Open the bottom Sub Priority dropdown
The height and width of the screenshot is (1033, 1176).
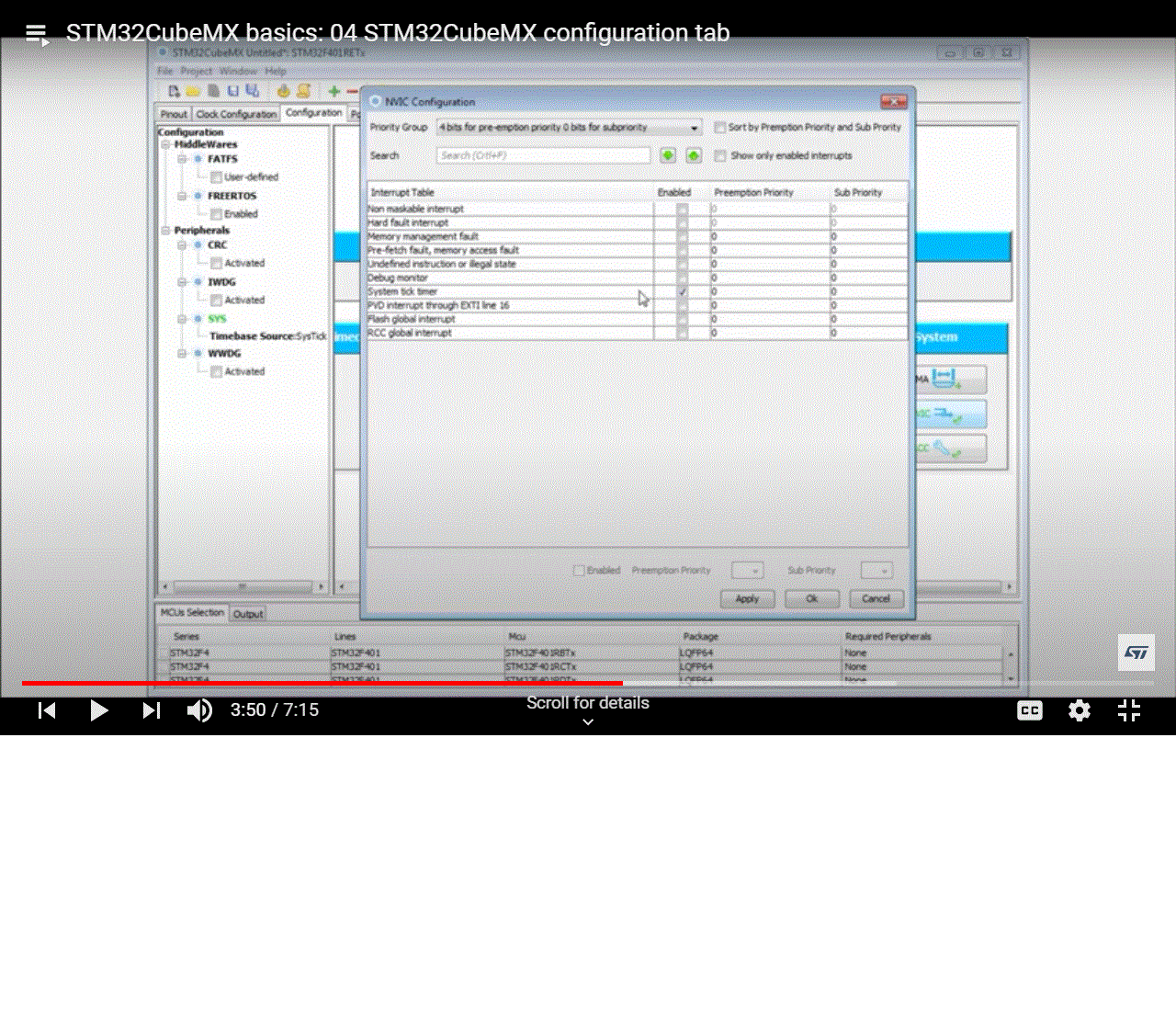[x=876, y=571]
